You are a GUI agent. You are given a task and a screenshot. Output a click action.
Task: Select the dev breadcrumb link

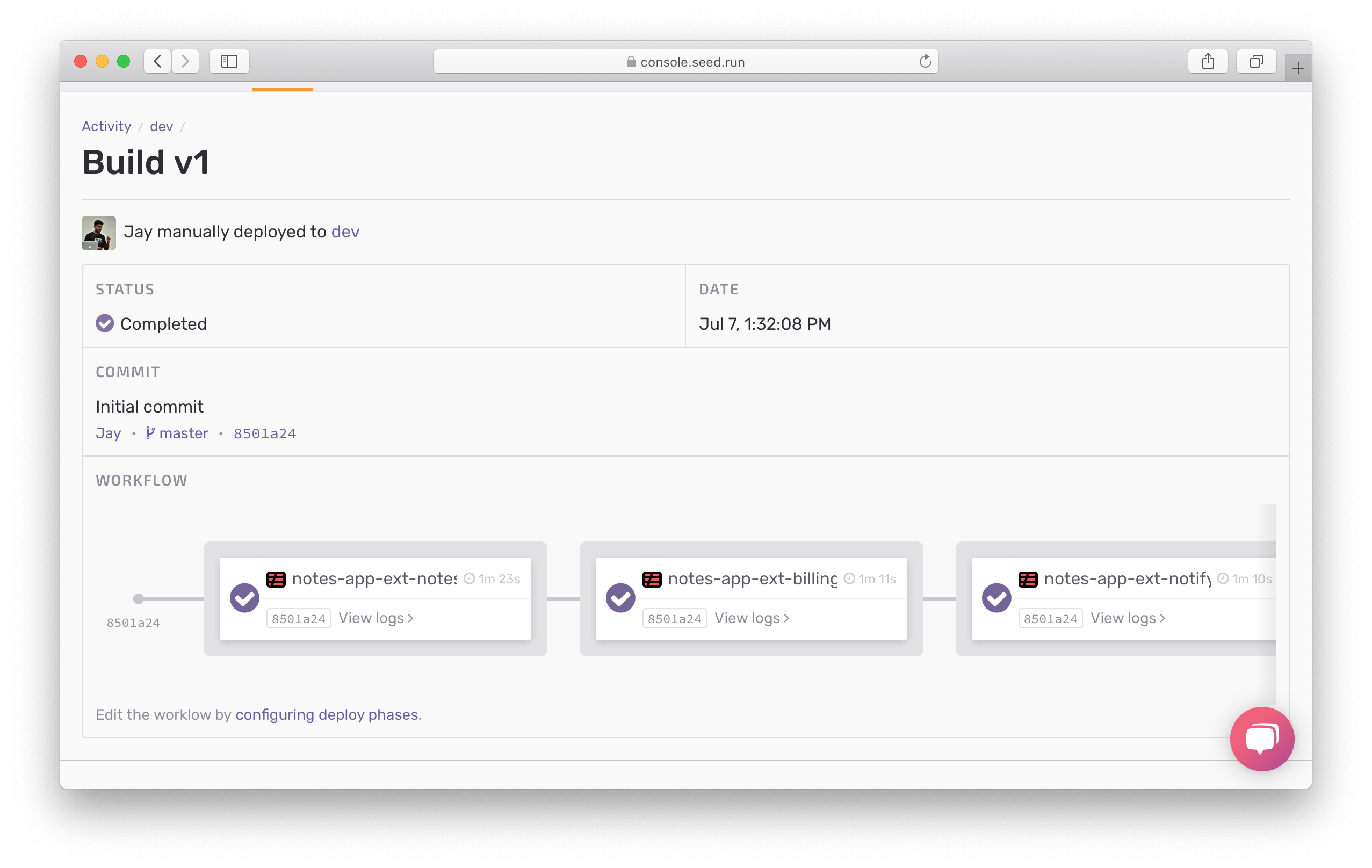pyautogui.click(x=162, y=125)
